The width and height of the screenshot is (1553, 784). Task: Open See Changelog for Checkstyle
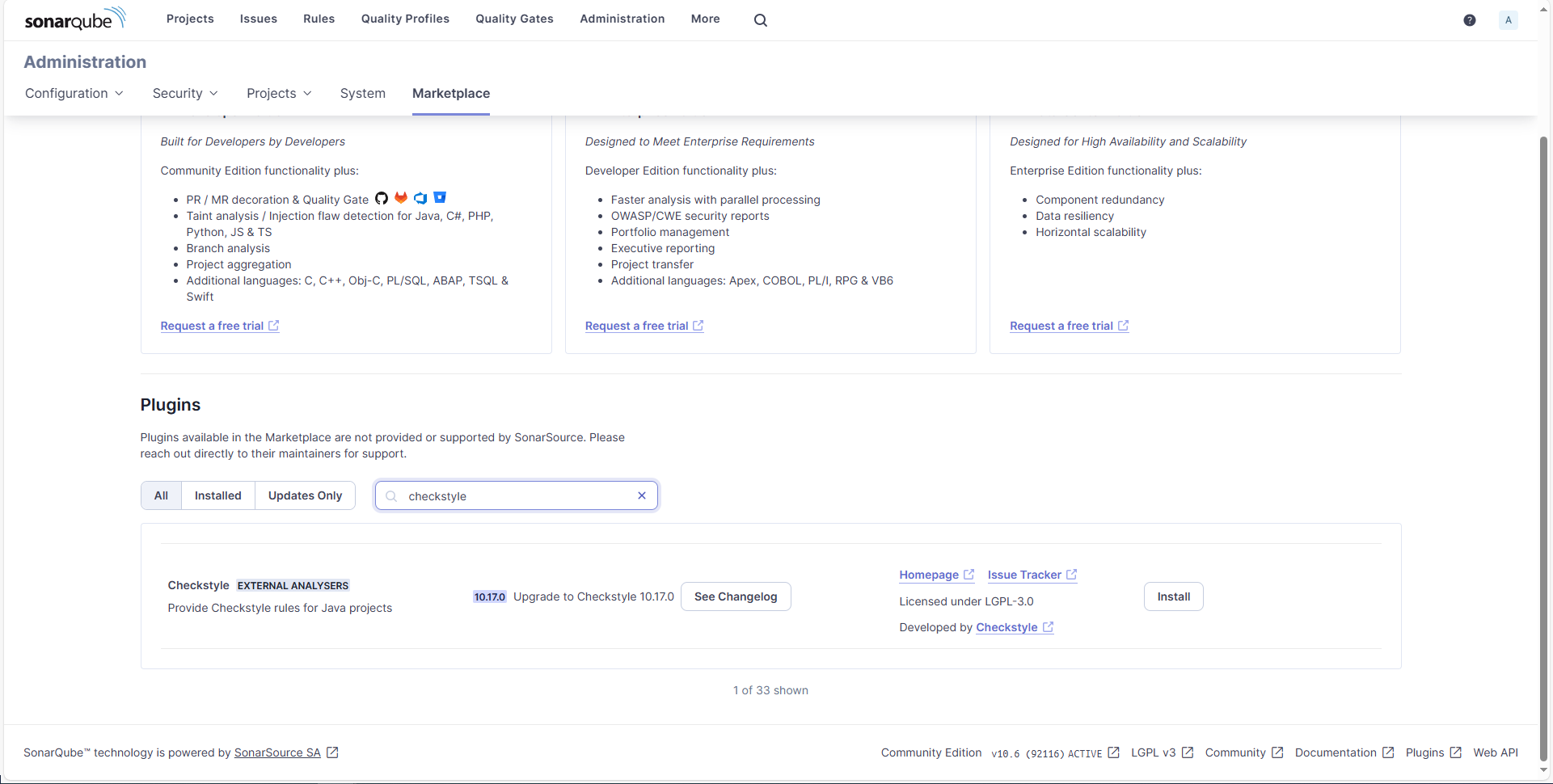click(736, 596)
